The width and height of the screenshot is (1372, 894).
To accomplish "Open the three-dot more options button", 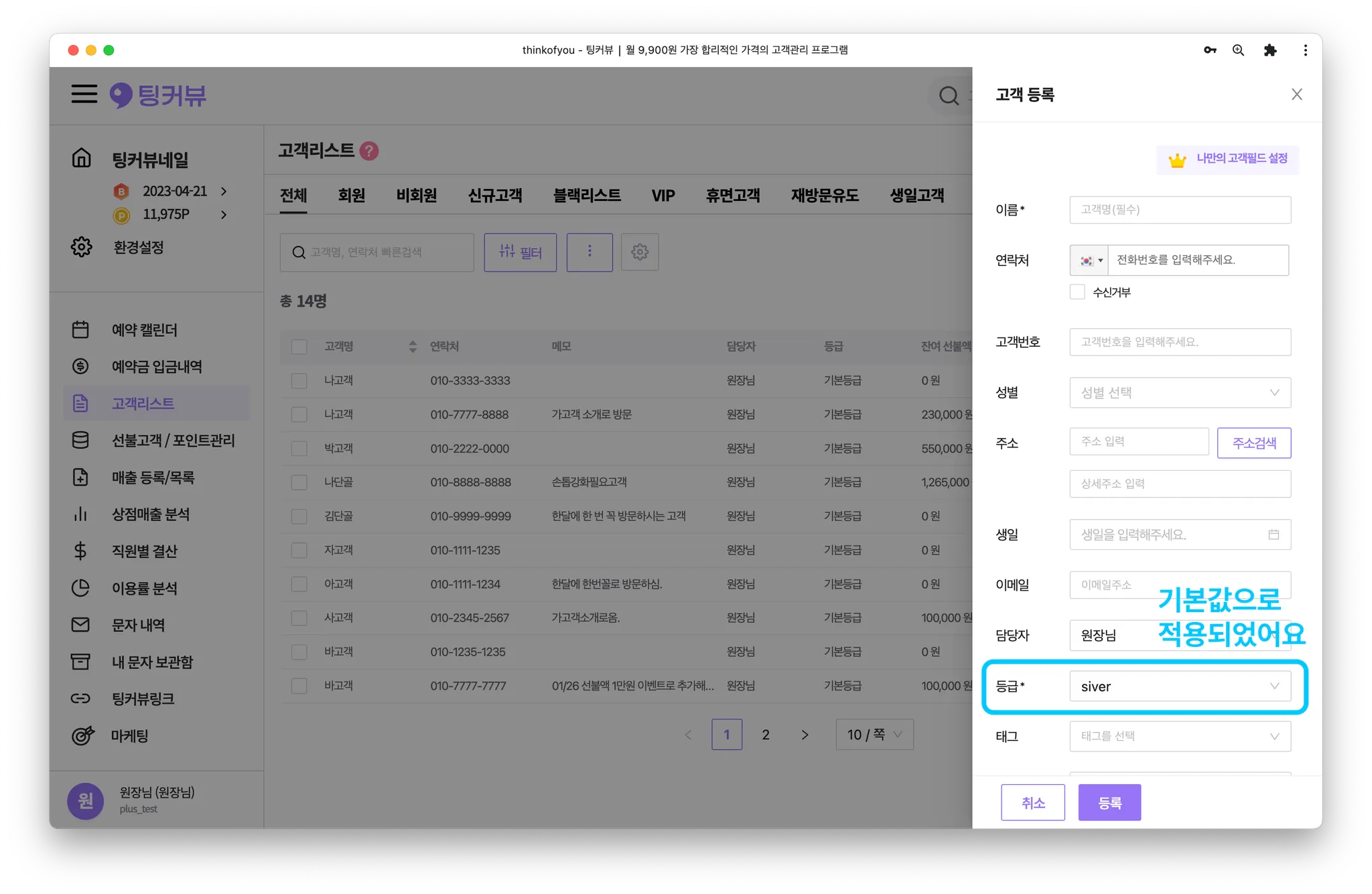I will pos(590,252).
